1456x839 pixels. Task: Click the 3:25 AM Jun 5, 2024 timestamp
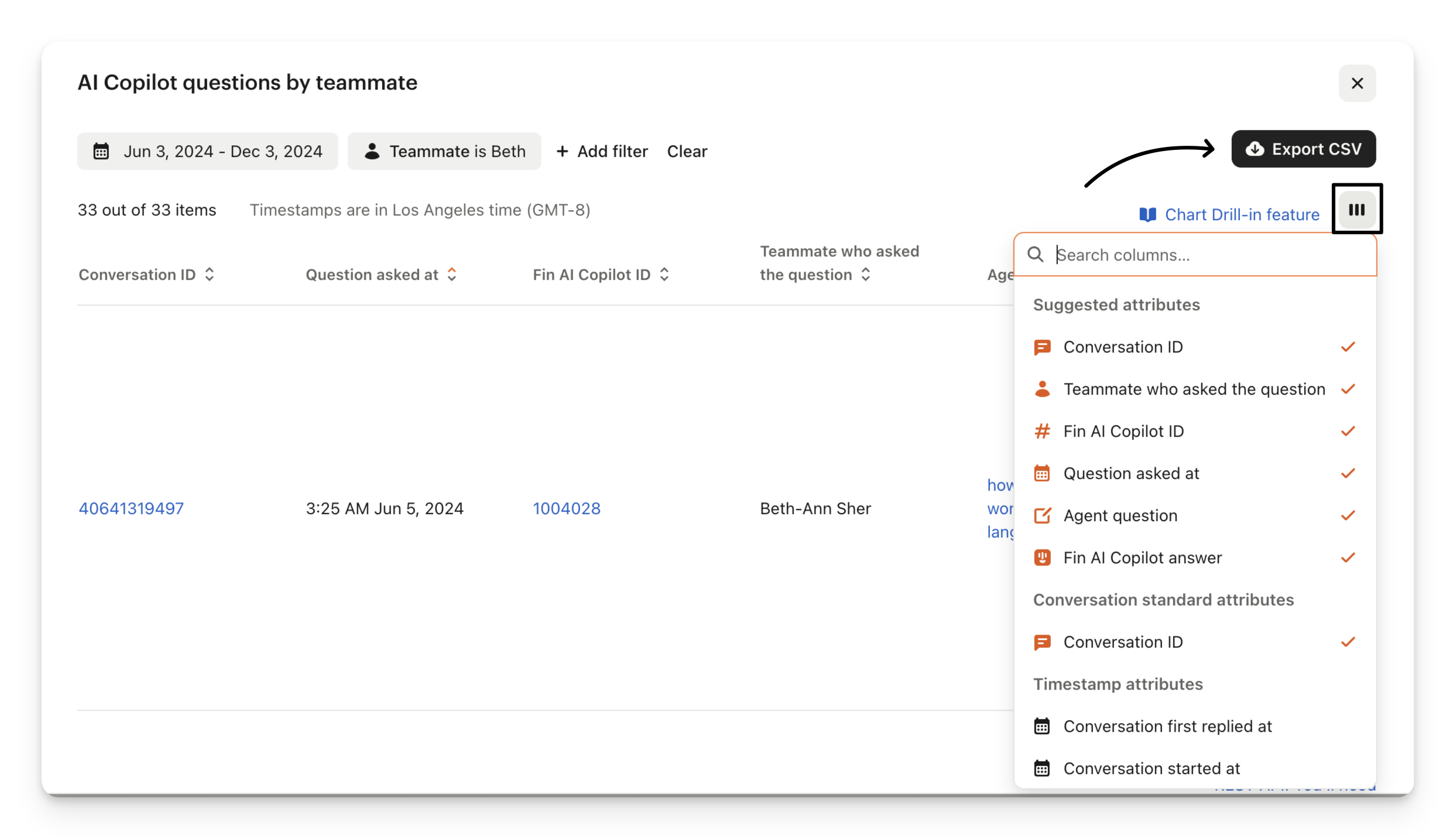click(x=385, y=508)
